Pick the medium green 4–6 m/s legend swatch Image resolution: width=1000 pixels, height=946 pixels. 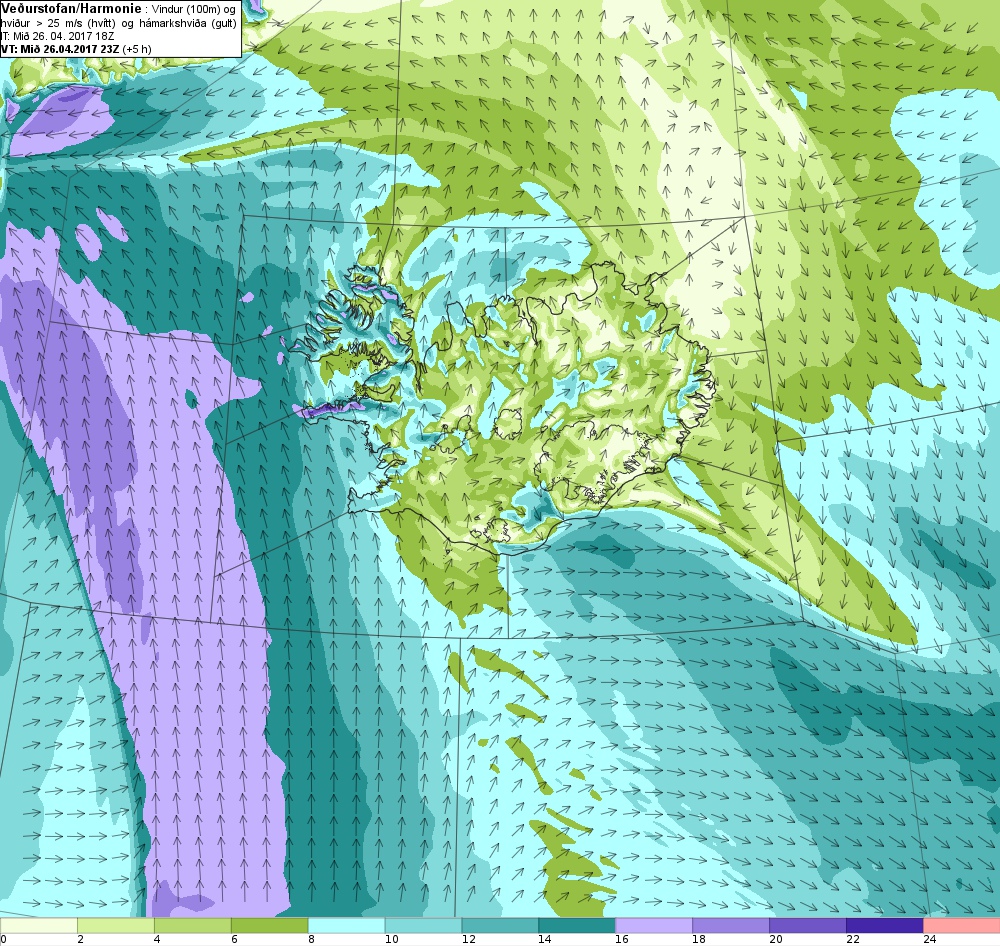click(193, 925)
